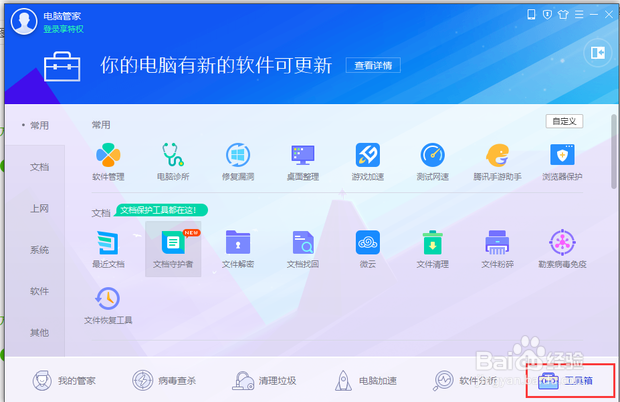620x402 pixels.
Task: Launch 文档守护者 tool
Action: [173, 249]
